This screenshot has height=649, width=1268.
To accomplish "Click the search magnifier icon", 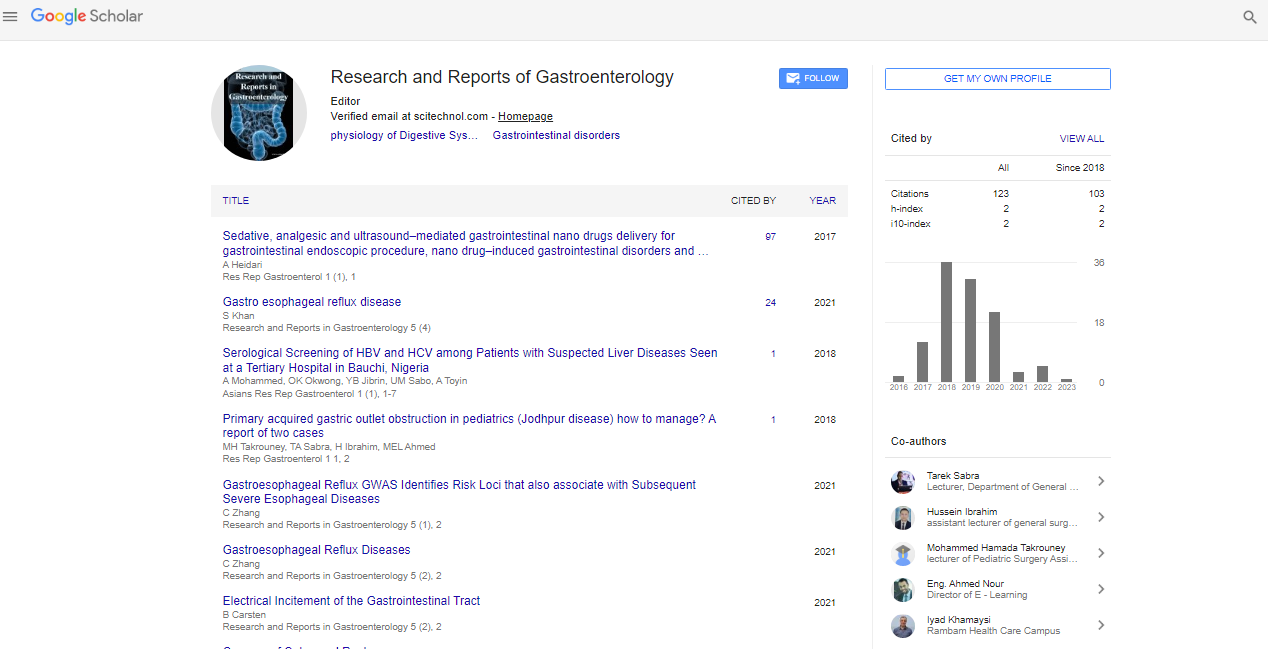I will tap(1249, 17).
